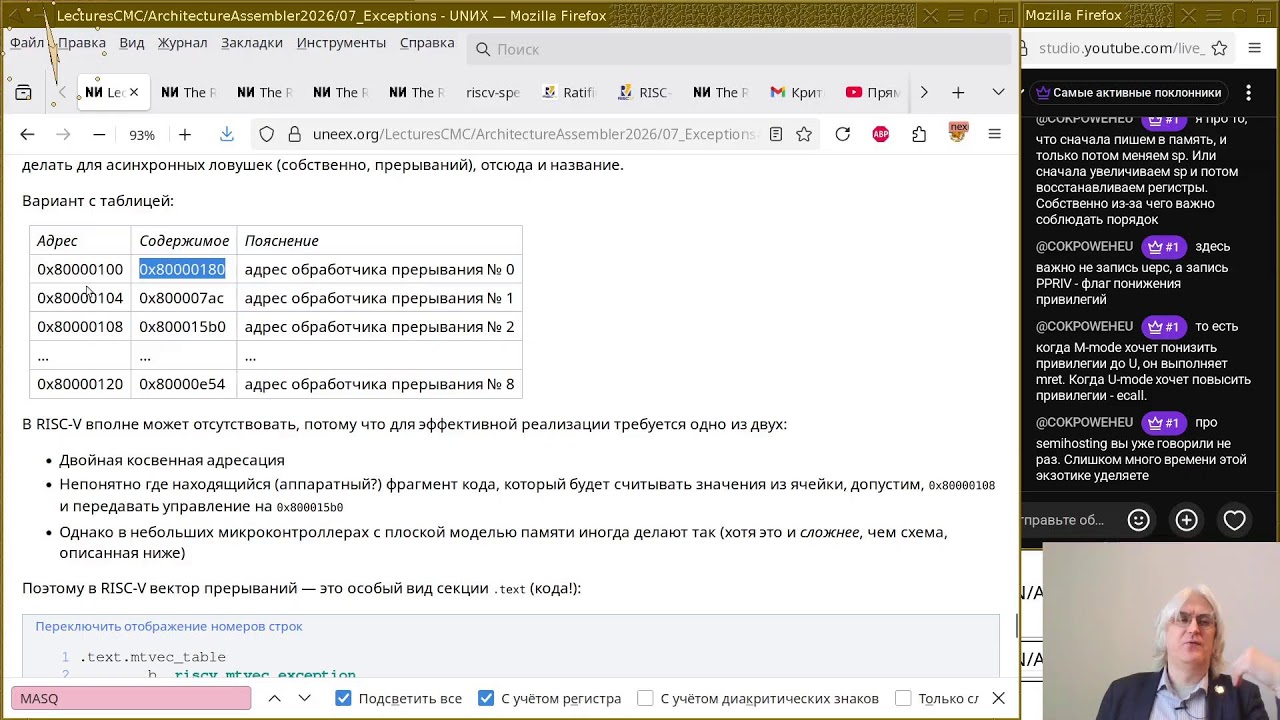Switch to the riscv-spe tab
This screenshot has width=1280, height=720.
(x=492, y=92)
